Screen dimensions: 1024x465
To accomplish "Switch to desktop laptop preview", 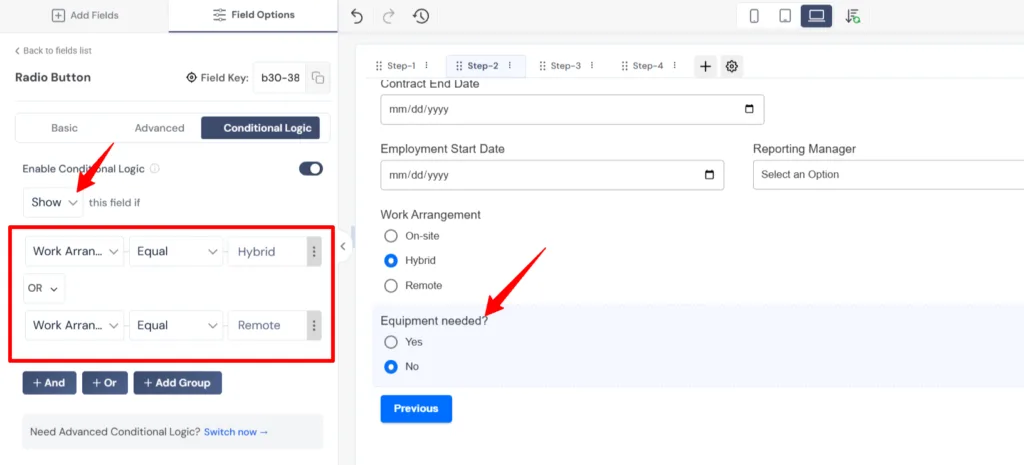I will pos(816,16).
